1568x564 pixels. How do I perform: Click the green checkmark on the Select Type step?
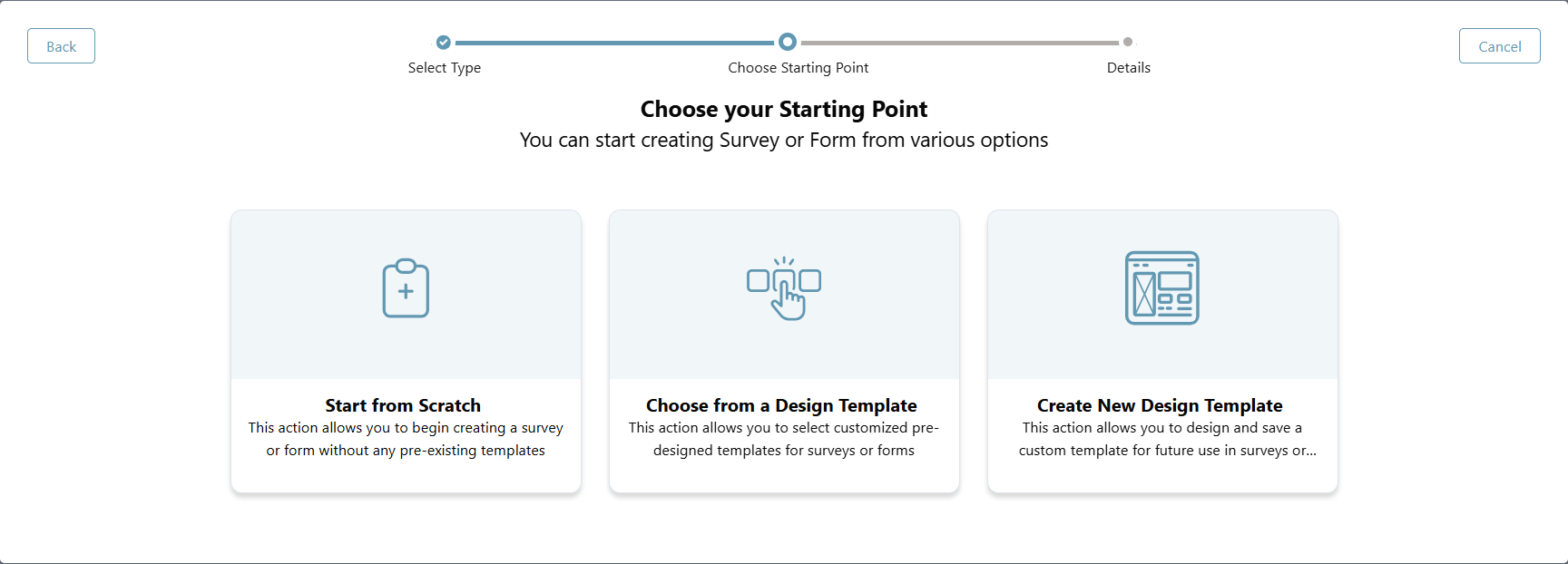[444, 42]
